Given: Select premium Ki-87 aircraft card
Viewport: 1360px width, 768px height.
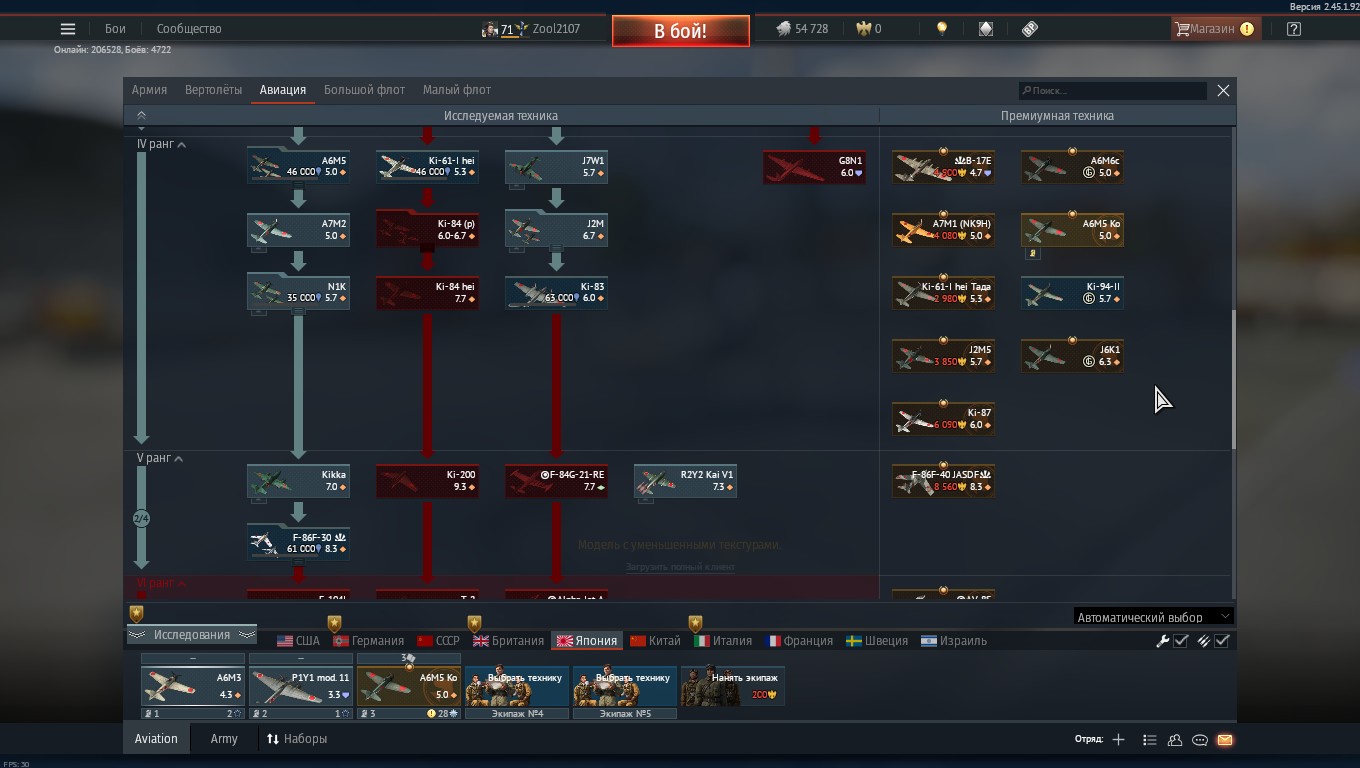Looking at the screenshot, I should coord(943,418).
